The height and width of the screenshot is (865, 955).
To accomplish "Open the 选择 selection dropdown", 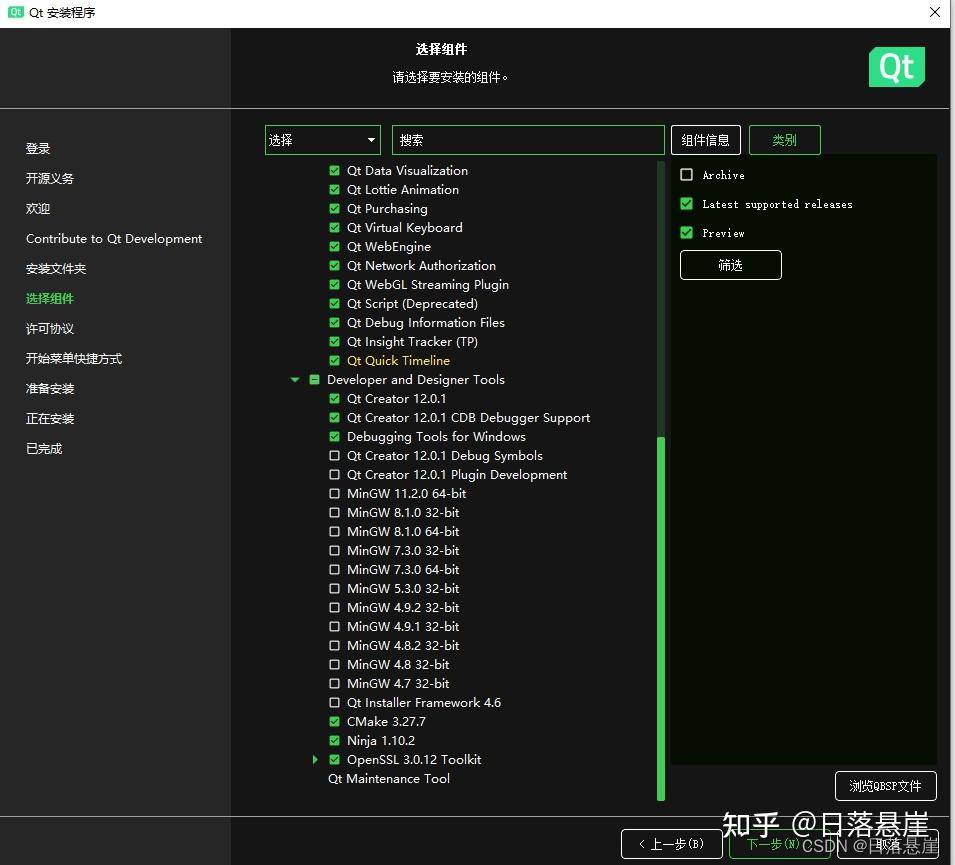I will click(x=322, y=139).
